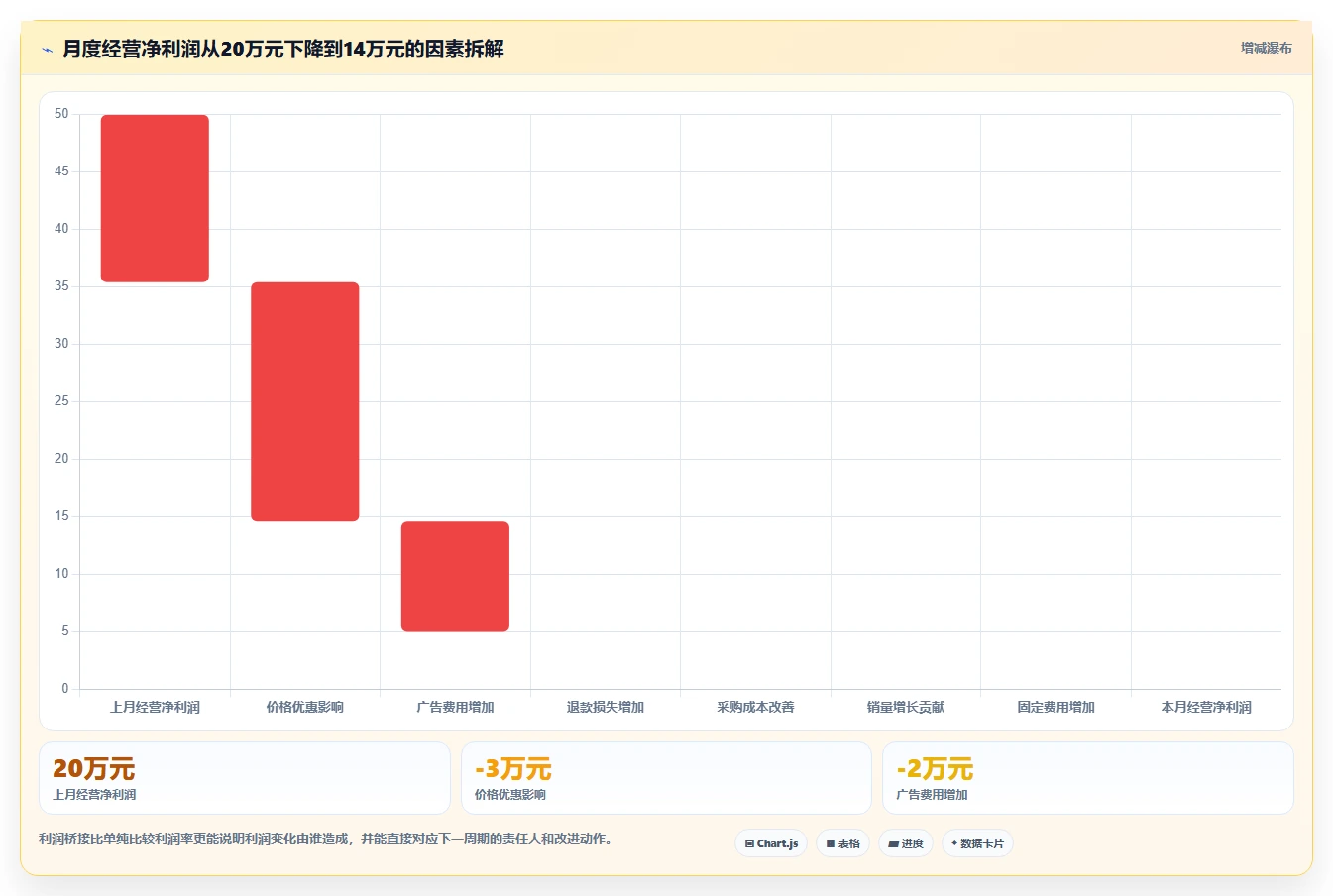Click the y-axis value 45
Image resolution: width=1333 pixels, height=896 pixels.
coord(61,171)
